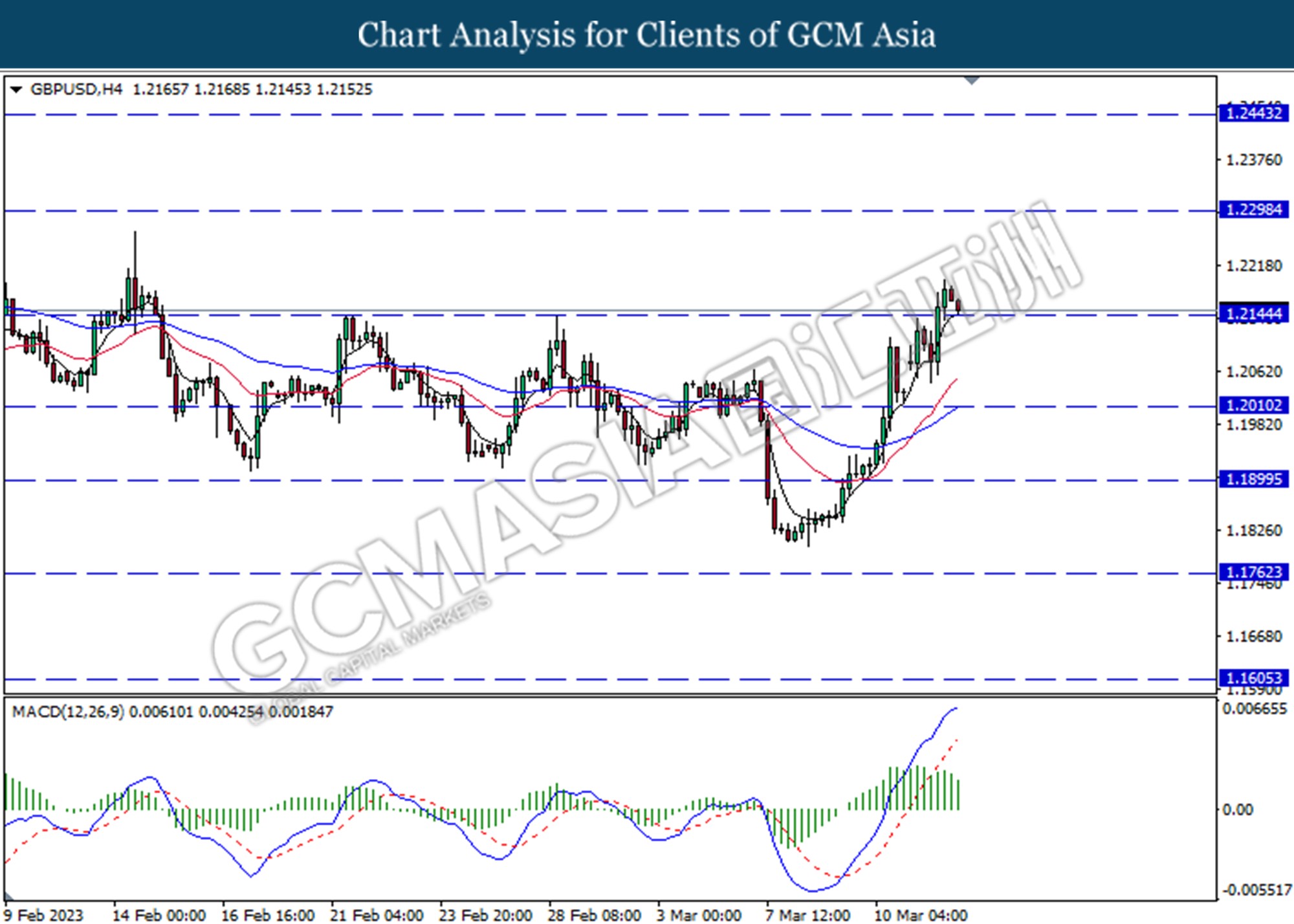
Task: Click the 1.16680 price scale value
Action: click(1254, 637)
